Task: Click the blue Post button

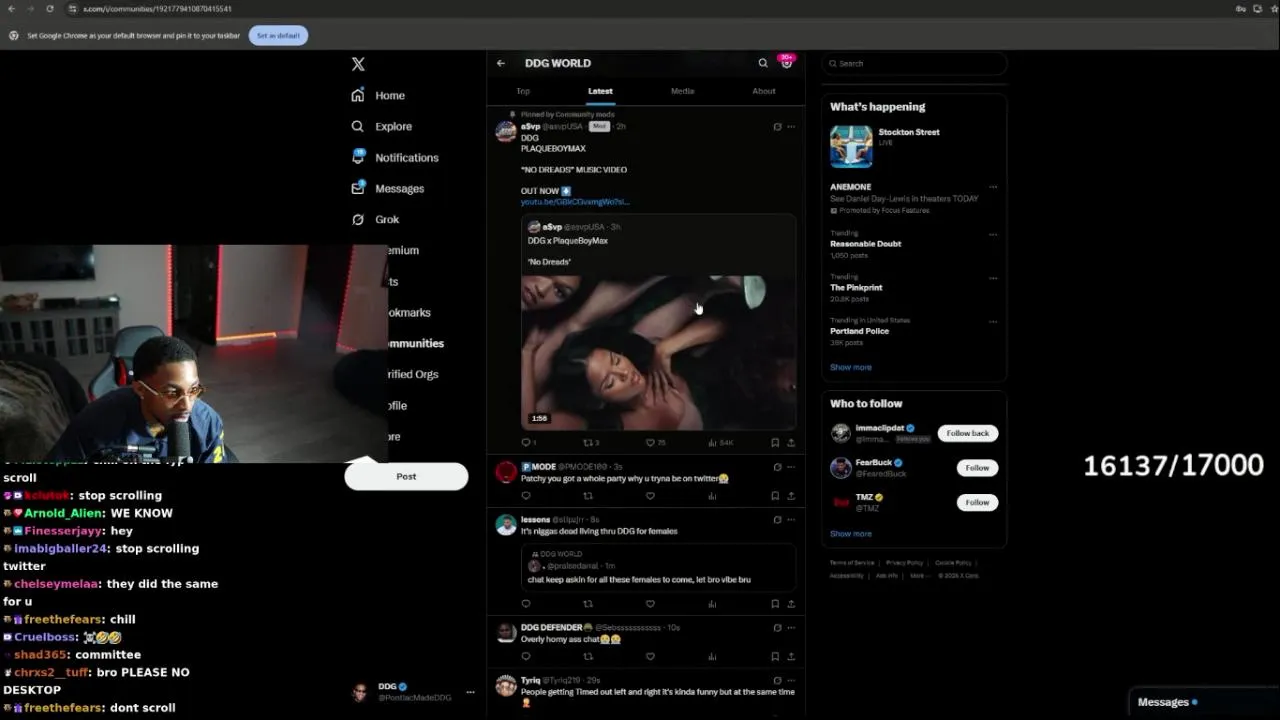Action: pyautogui.click(x=406, y=476)
